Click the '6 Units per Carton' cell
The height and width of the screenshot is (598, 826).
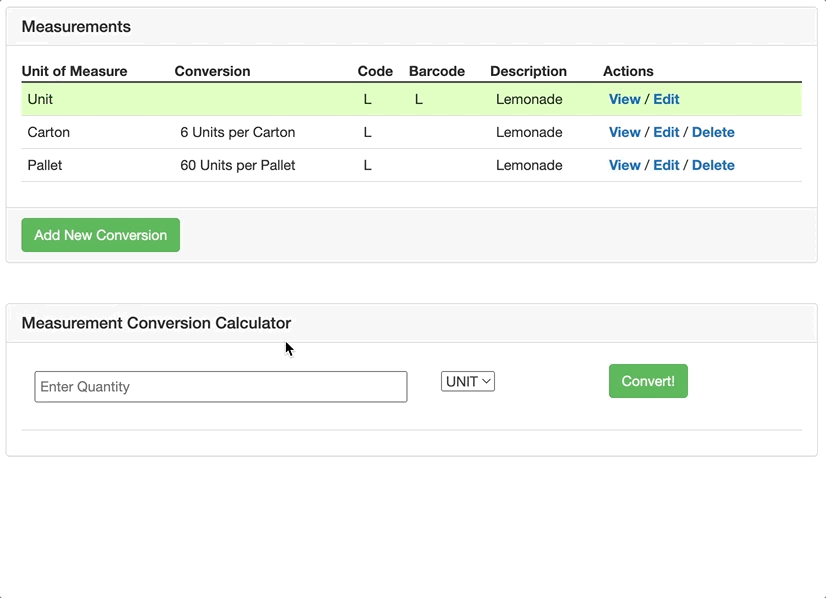237,132
